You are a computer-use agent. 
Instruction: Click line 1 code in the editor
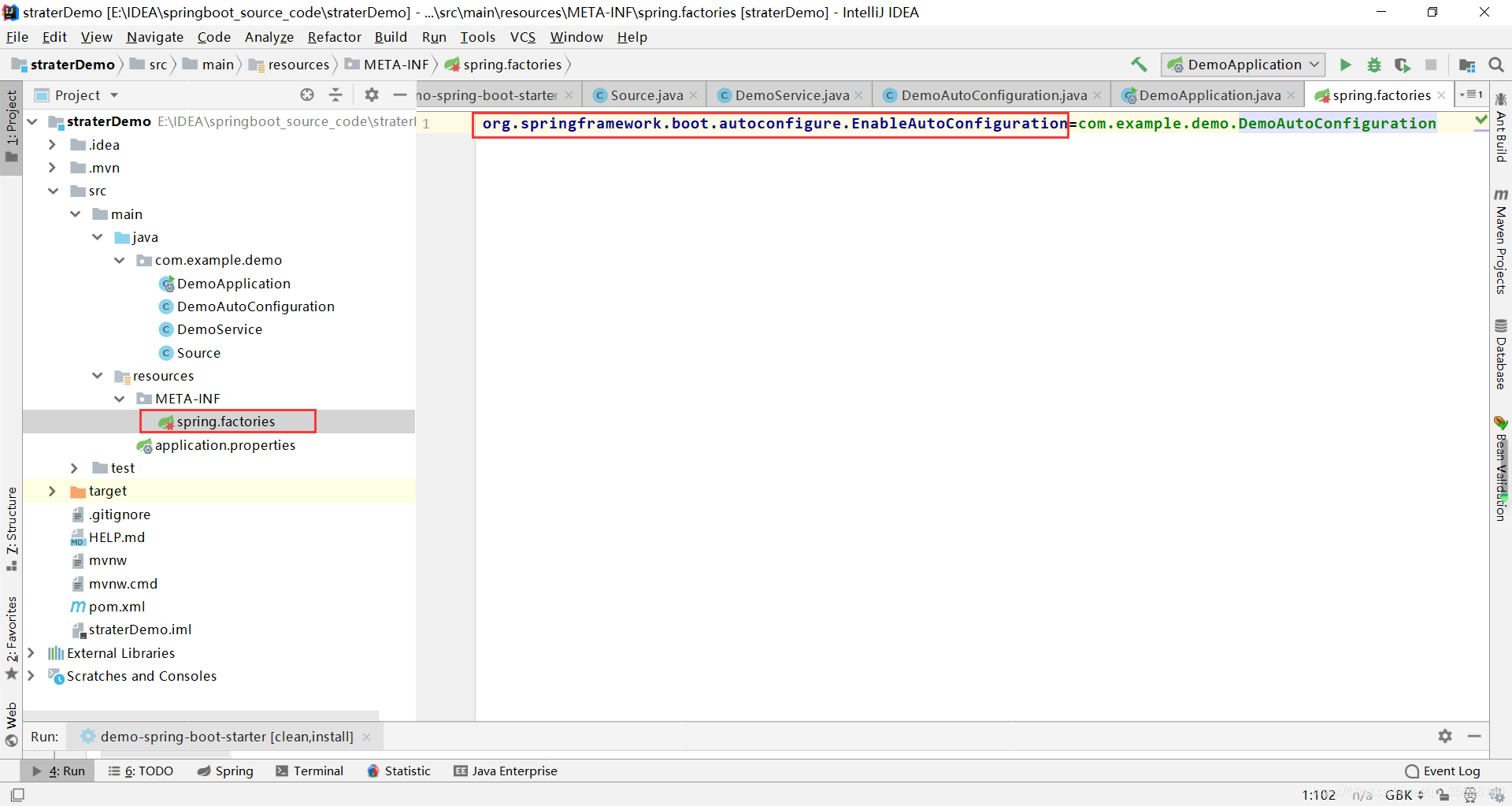point(958,123)
